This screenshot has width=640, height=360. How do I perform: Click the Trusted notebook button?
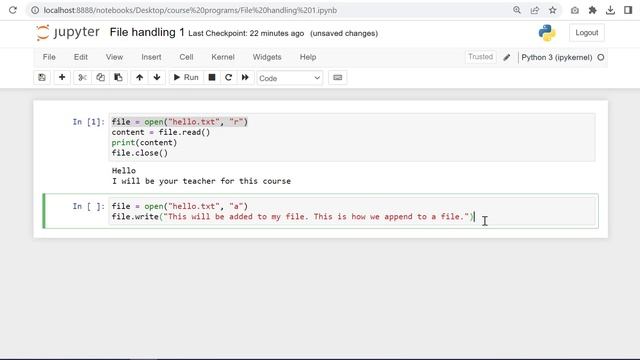(480, 57)
